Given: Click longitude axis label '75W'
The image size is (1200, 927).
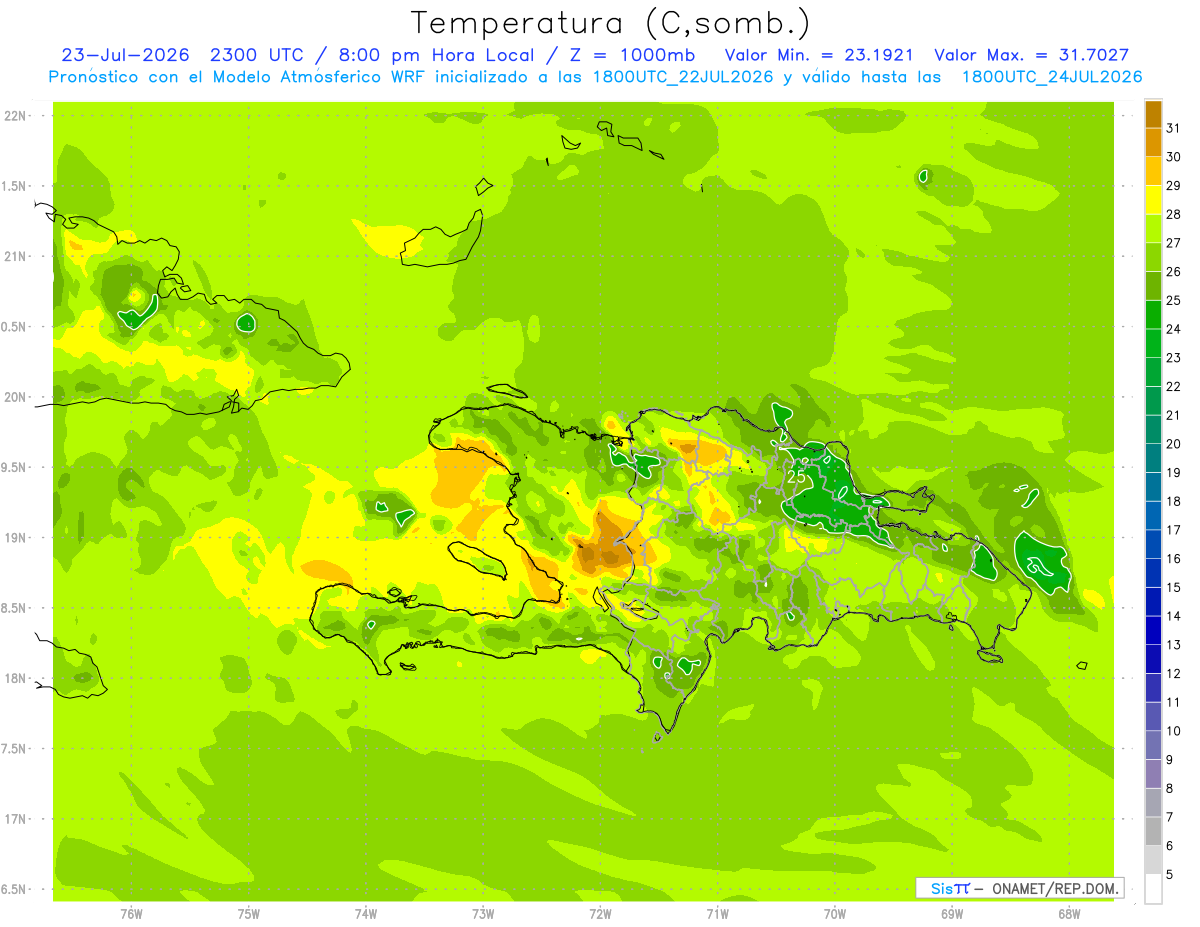Looking at the screenshot, I should pyautogui.click(x=249, y=914).
